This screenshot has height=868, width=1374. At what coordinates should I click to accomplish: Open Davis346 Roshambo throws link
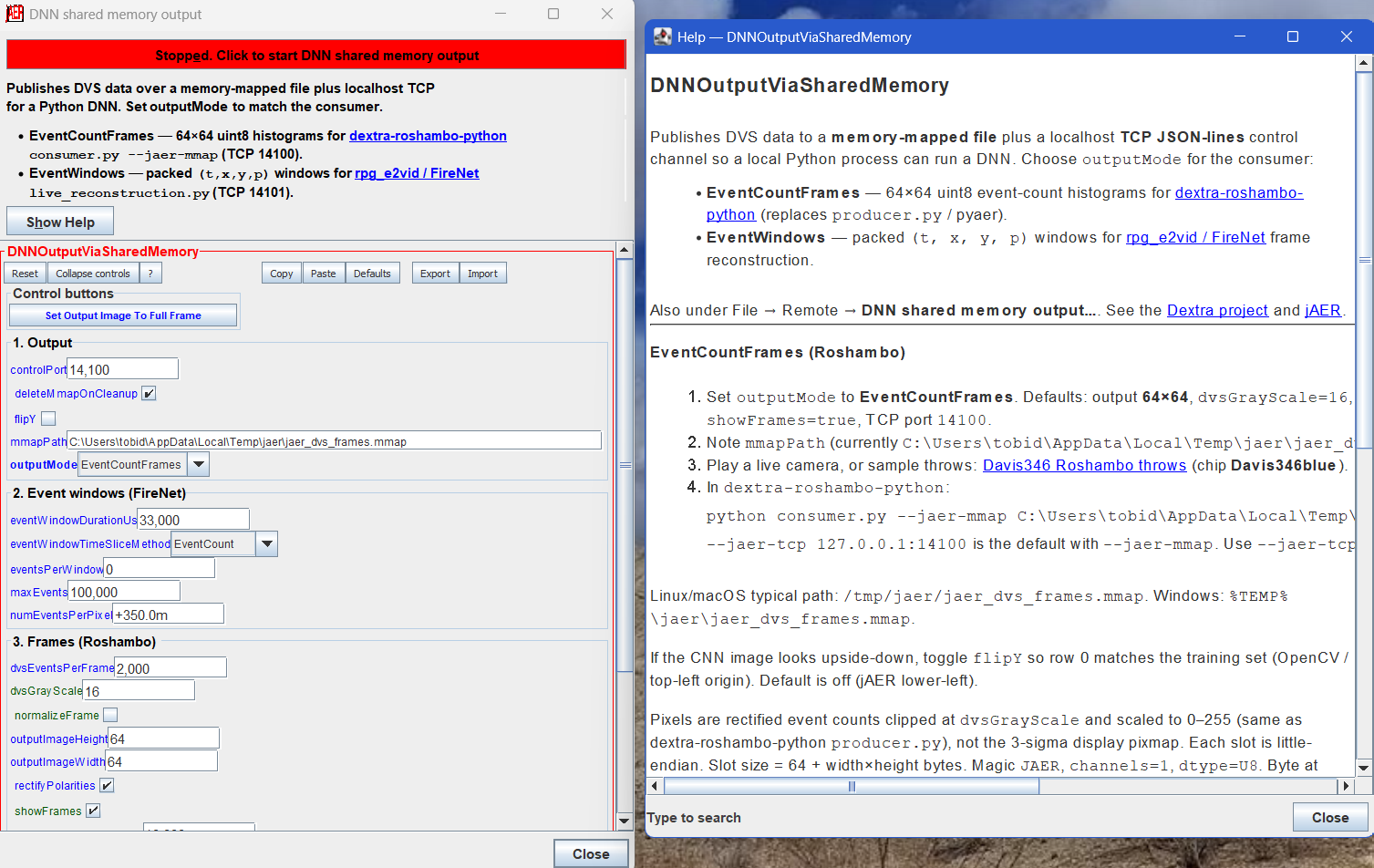(x=1084, y=465)
